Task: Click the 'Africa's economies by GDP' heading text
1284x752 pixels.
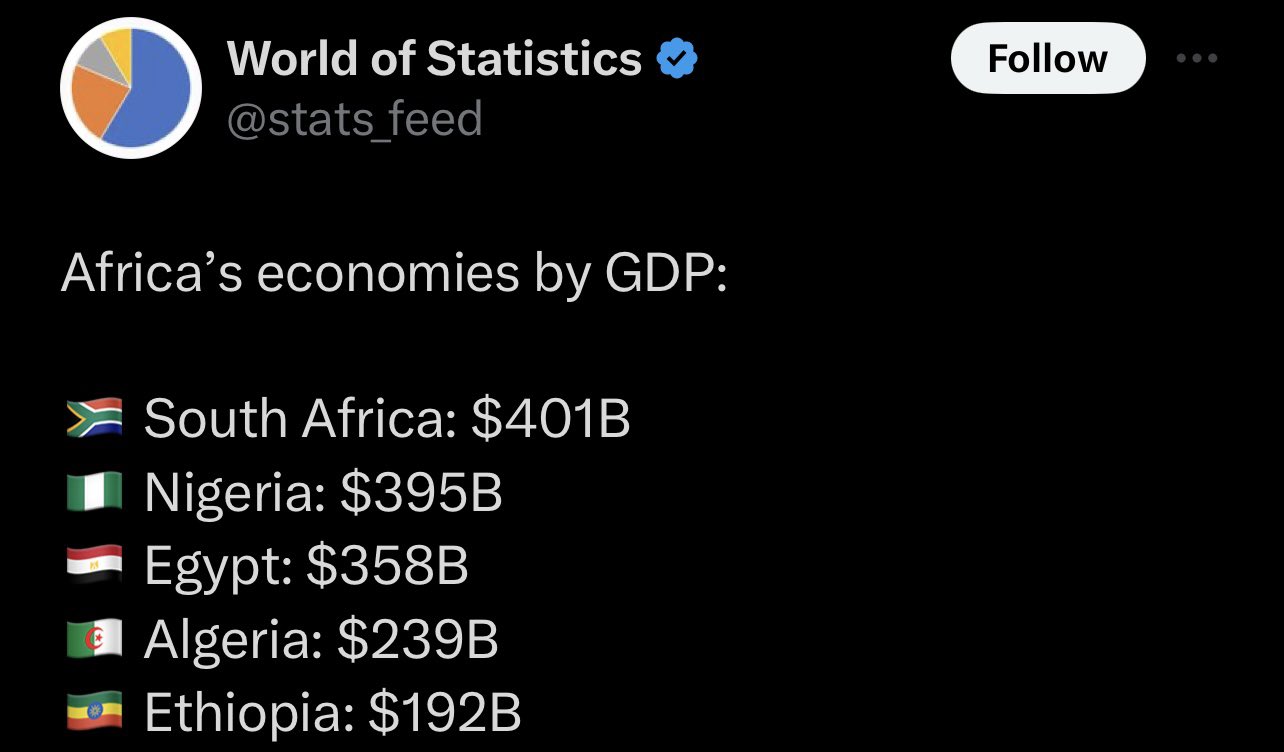Action: click(x=394, y=273)
